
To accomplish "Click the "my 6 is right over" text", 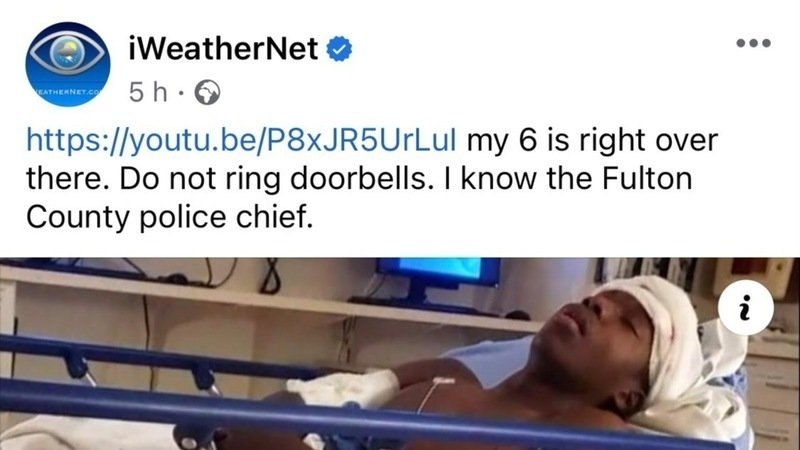I will point(592,141).
